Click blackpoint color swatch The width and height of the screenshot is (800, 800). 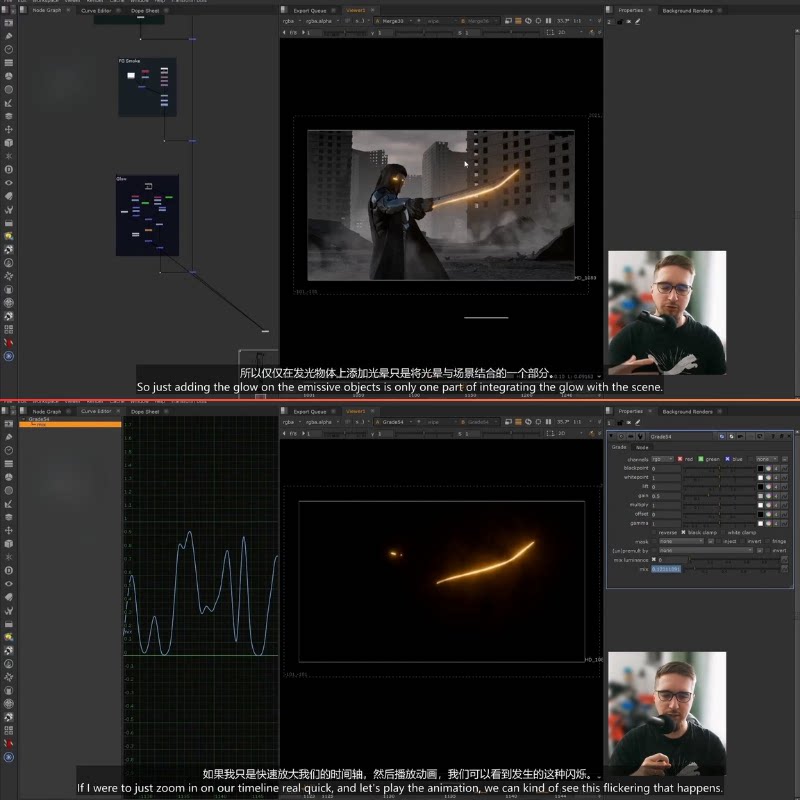tap(760, 468)
